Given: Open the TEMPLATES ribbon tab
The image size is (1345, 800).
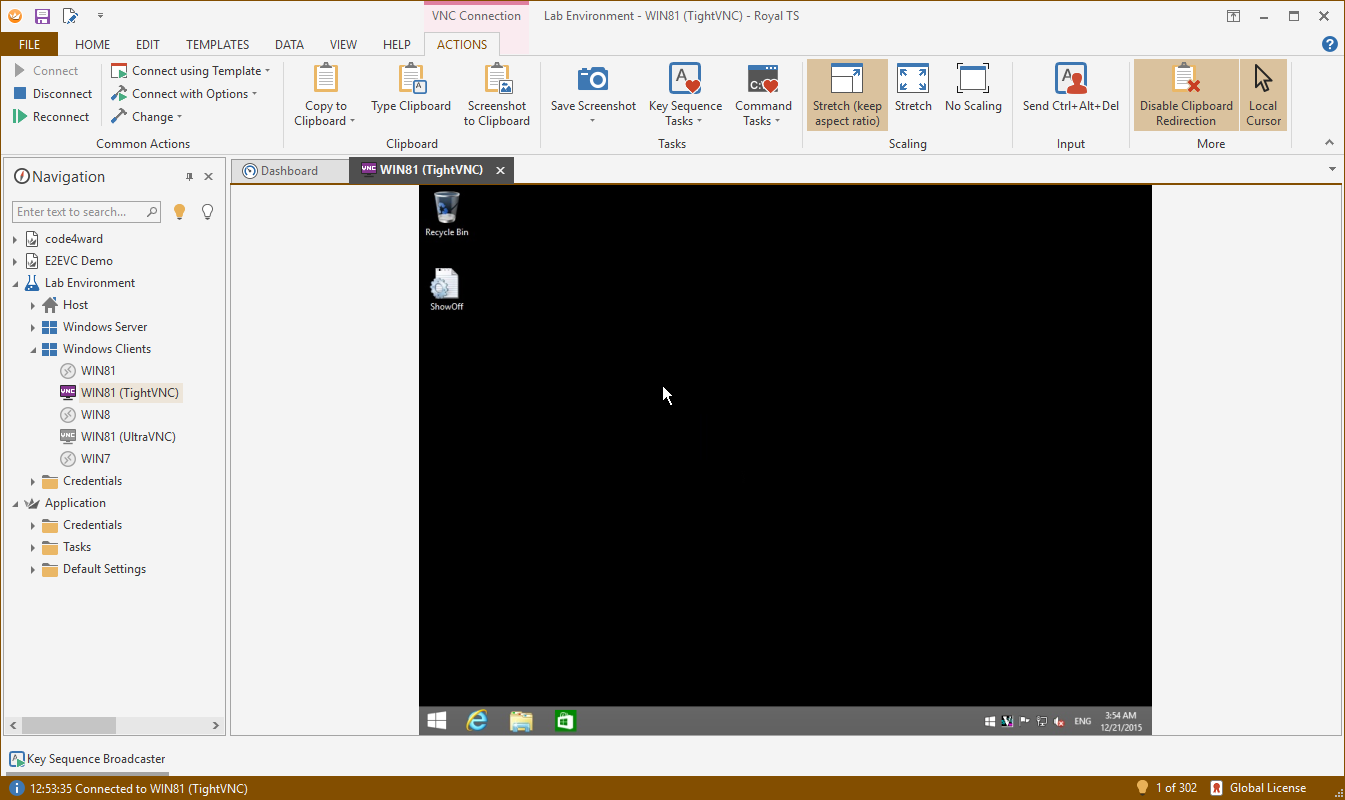Looking at the screenshot, I should (x=217, y=44).
